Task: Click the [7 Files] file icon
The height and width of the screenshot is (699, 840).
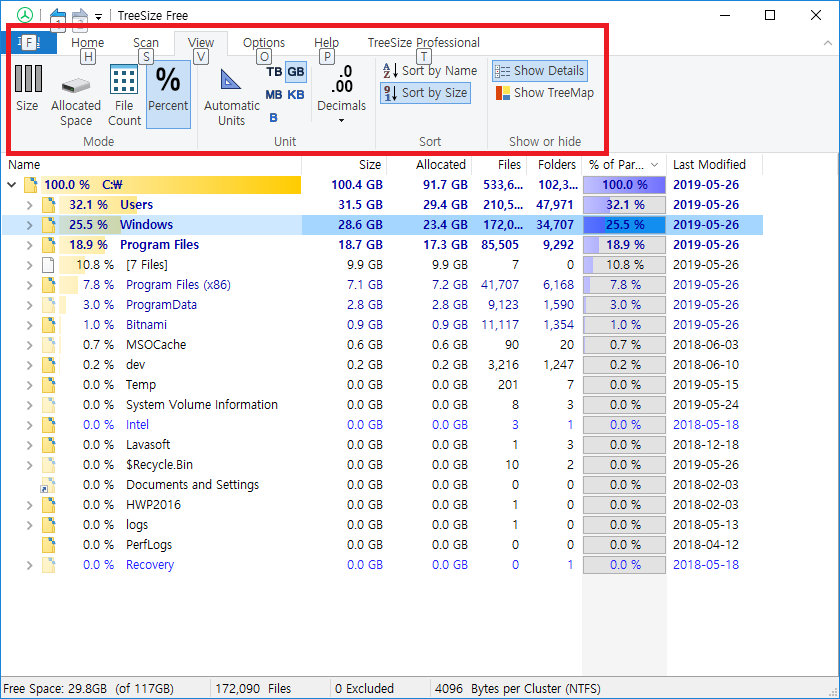Action: 48,265
